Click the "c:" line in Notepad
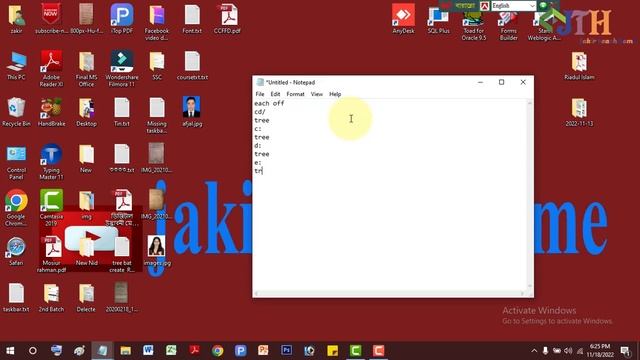This screenshot has height=360, width=640. (x=258, y=129)
